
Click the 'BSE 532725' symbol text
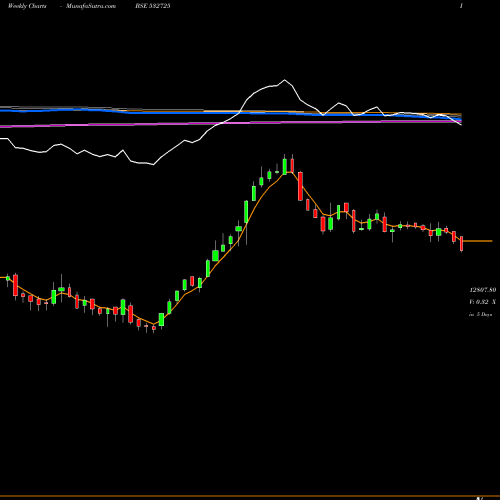153,6
